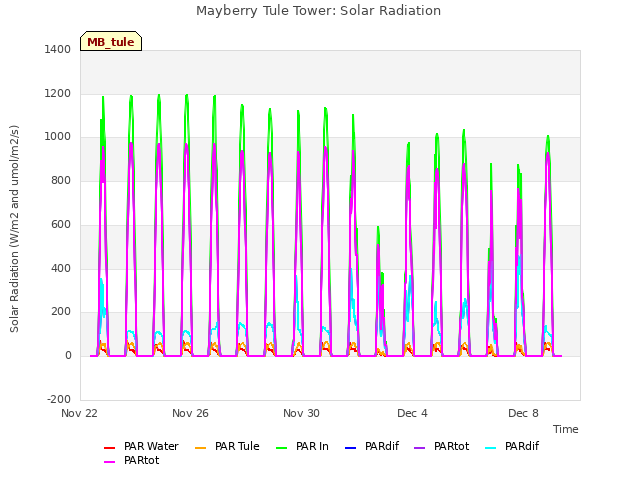Click the red PAR Water color swatch

coord(110,448)
